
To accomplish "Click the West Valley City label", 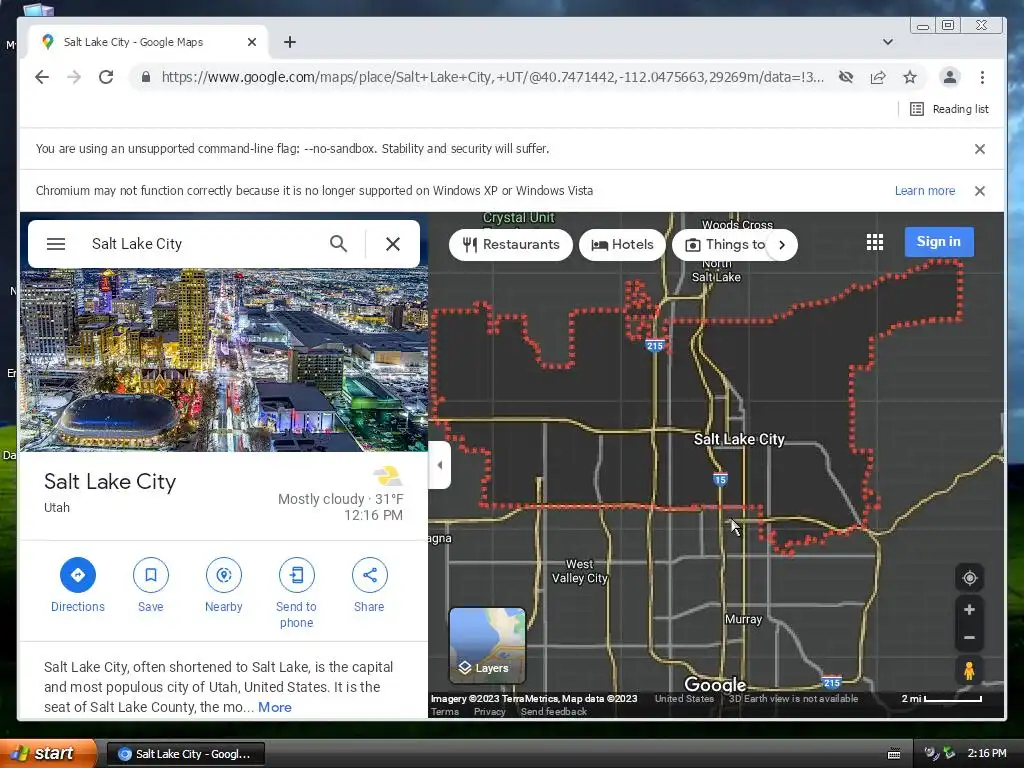I will click(579, 571).
